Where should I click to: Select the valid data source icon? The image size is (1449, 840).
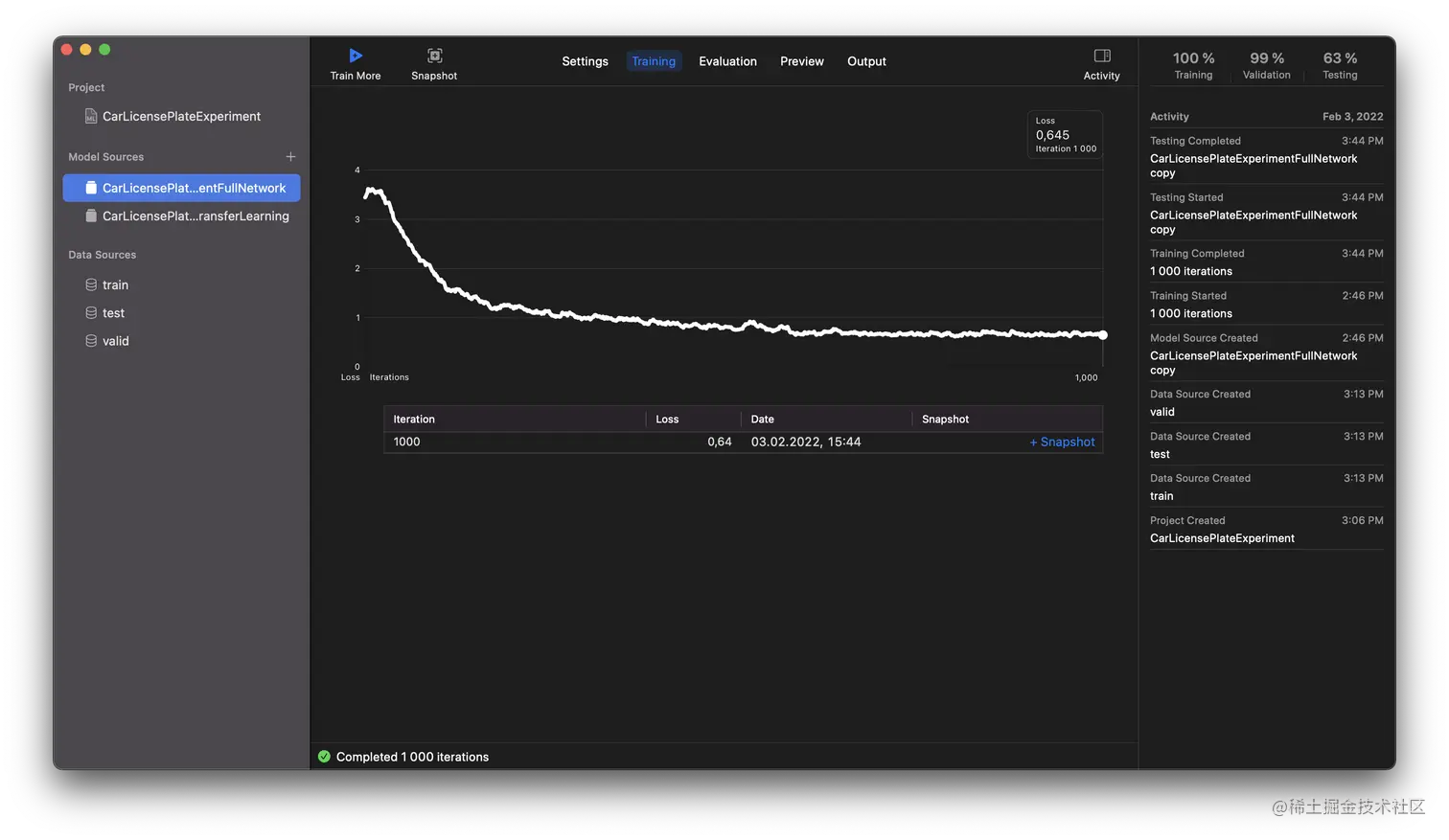[x=90, y=340]
